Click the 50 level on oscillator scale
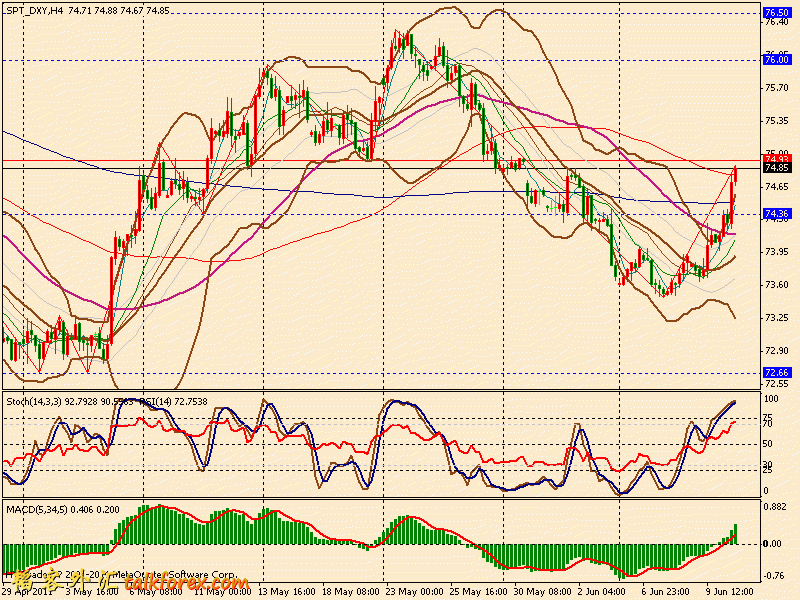This screenshot has height=600, width=800. point(768,444)
